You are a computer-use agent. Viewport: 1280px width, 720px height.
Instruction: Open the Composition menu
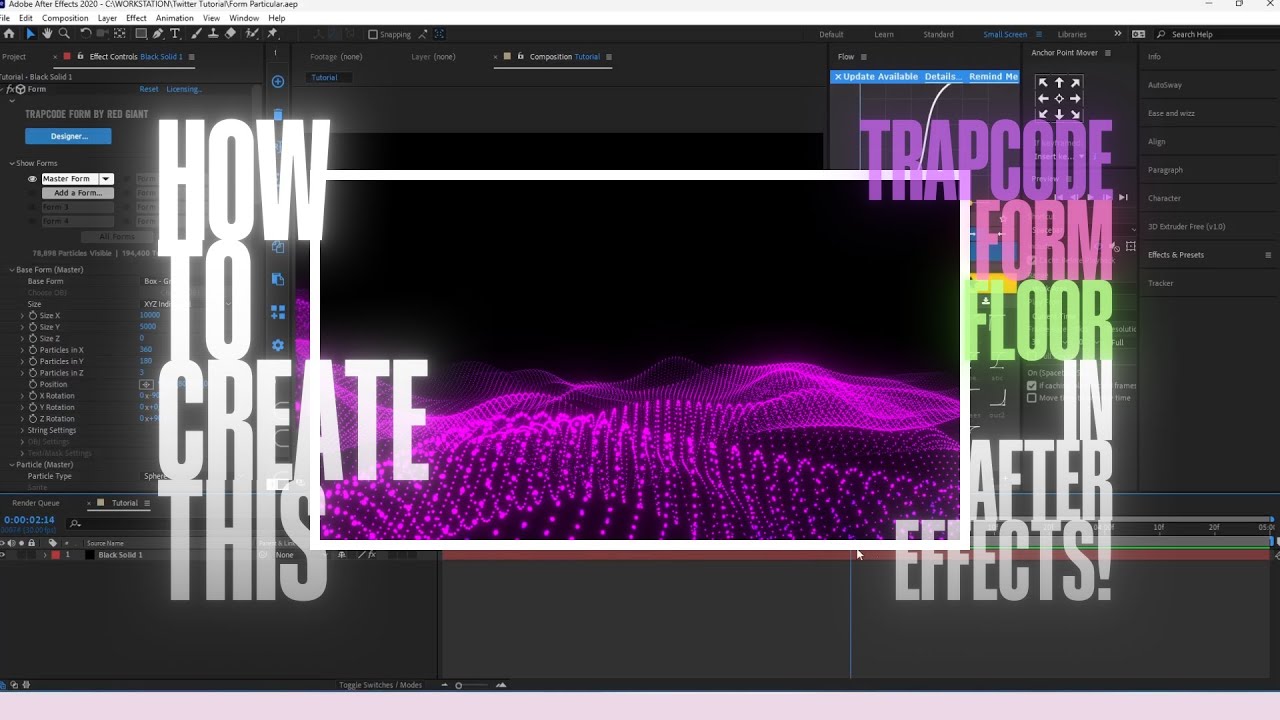point(65,18)
